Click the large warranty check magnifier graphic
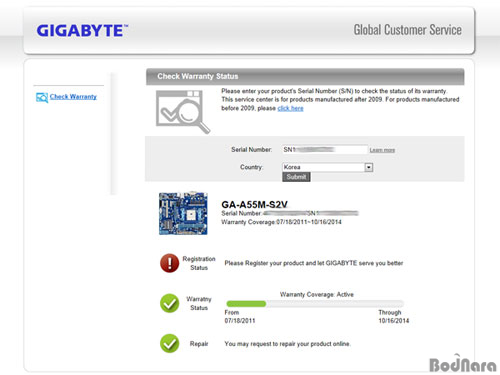The height and width of the screenshot is (375, 500). (183, 112)
